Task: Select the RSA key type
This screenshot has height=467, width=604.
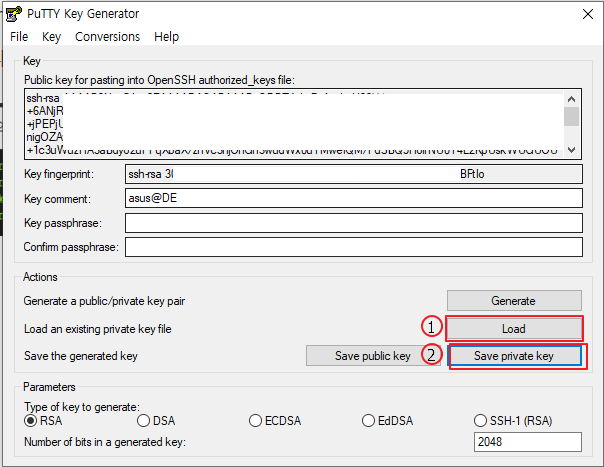Action: tap(43, 420)
